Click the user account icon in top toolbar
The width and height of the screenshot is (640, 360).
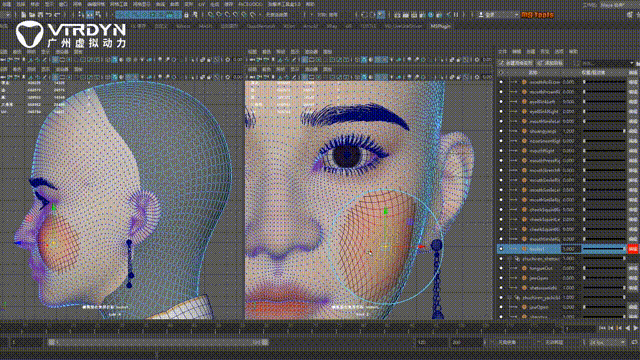tap(481, 15)
